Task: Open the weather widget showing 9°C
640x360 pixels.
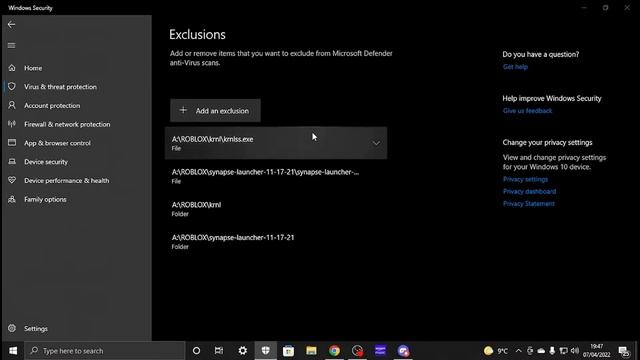Action: pyautogui.click(x=496, y=351)
